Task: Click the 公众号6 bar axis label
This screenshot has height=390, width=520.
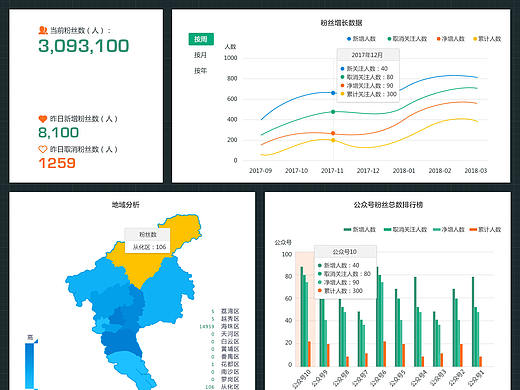Action: pos(379,379)
